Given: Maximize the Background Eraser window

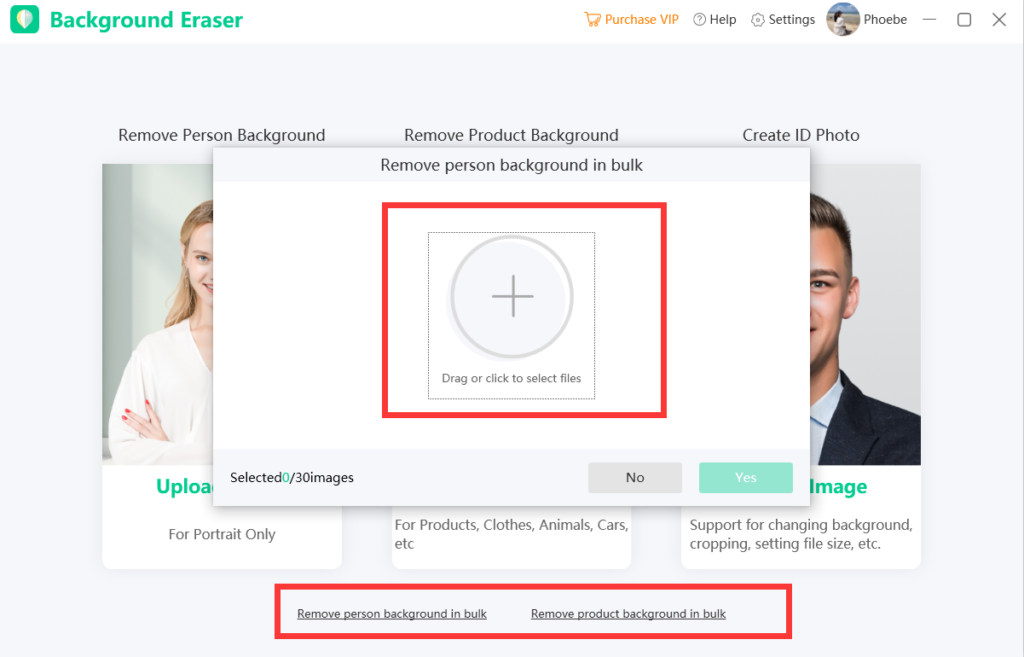Looking at the screenshot, I should pos(964,20).
